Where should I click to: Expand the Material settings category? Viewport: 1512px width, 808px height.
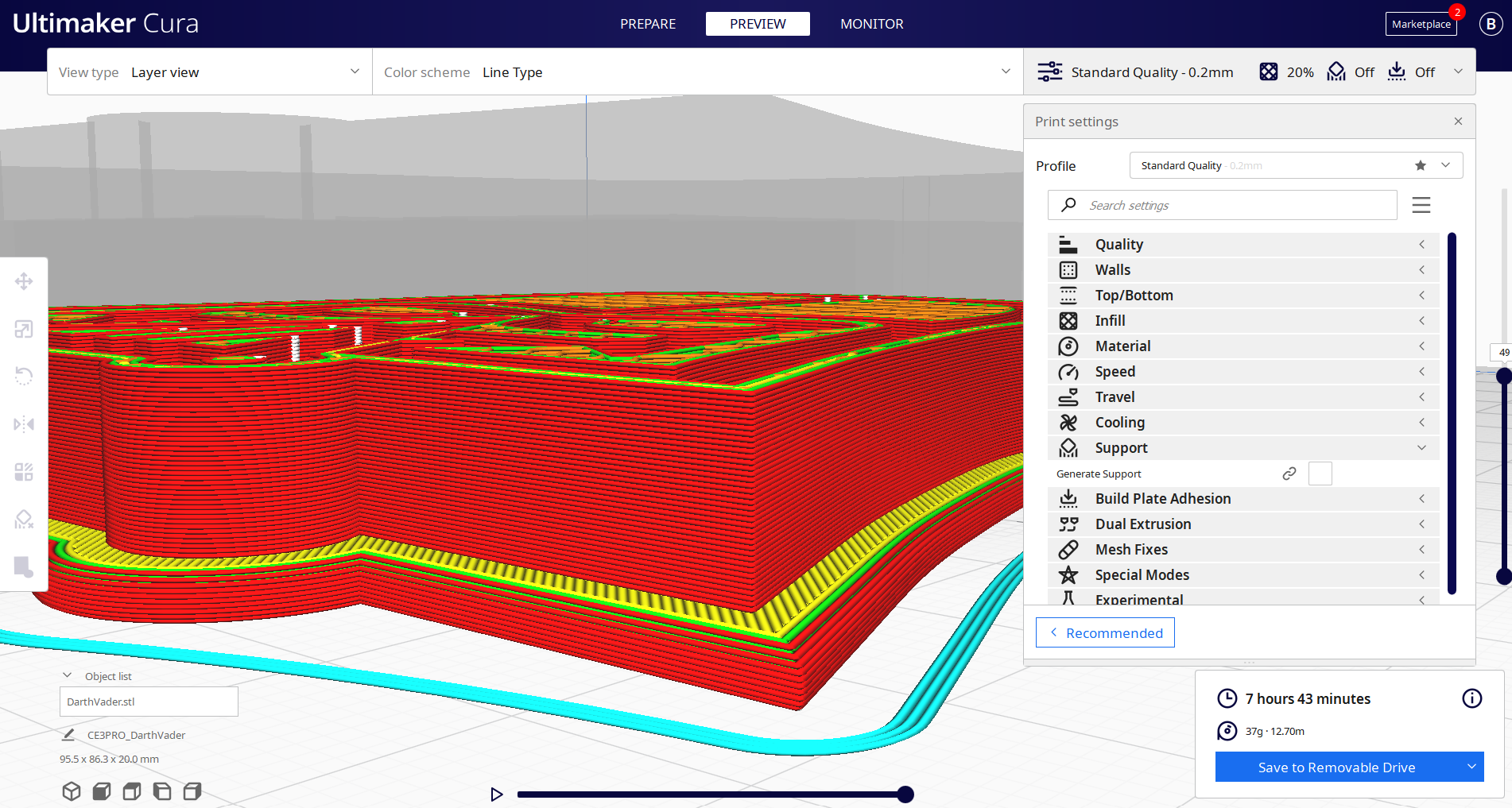(x=1243, y=346)
